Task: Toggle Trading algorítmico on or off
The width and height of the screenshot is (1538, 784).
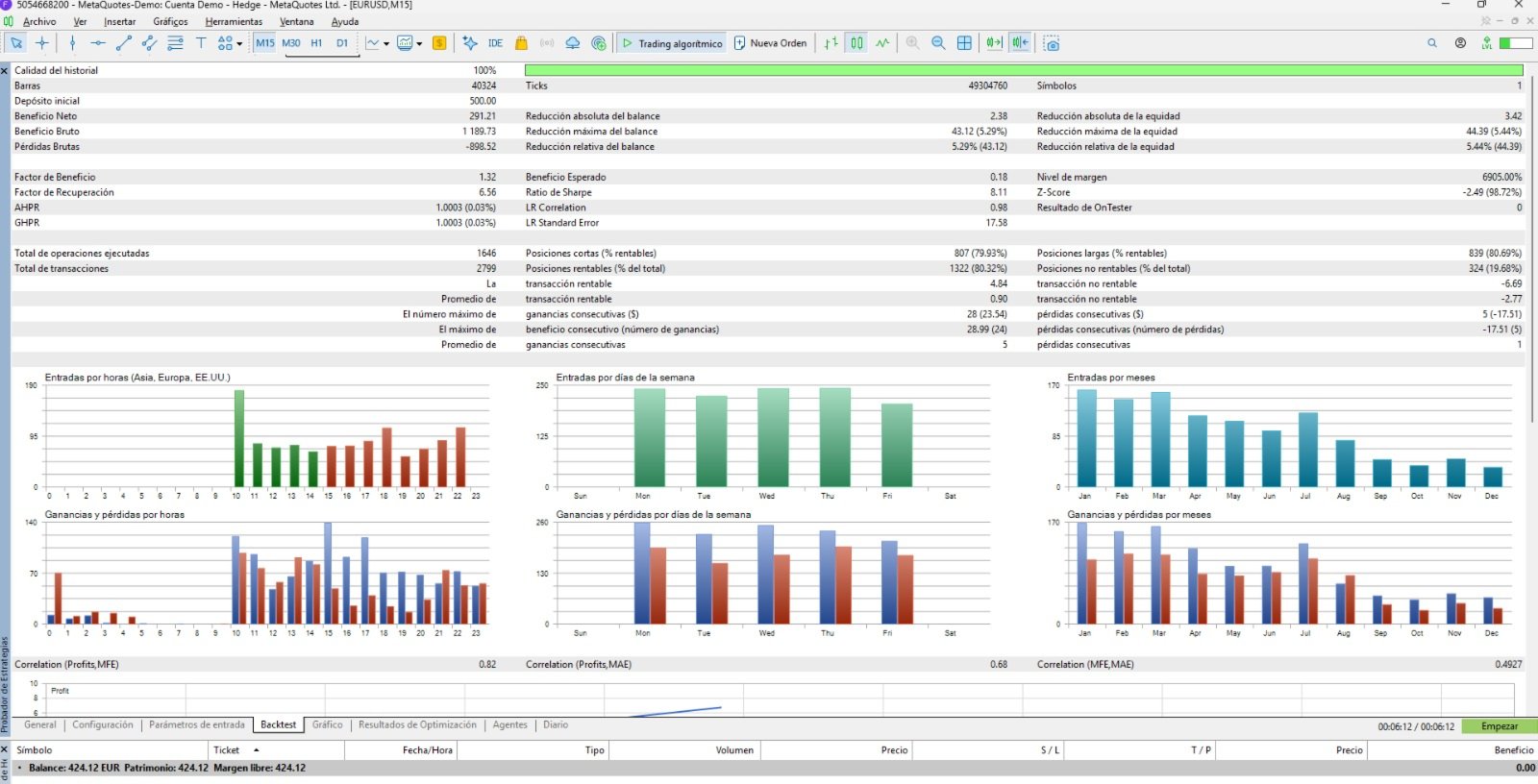Action: [x=671, y=43]
